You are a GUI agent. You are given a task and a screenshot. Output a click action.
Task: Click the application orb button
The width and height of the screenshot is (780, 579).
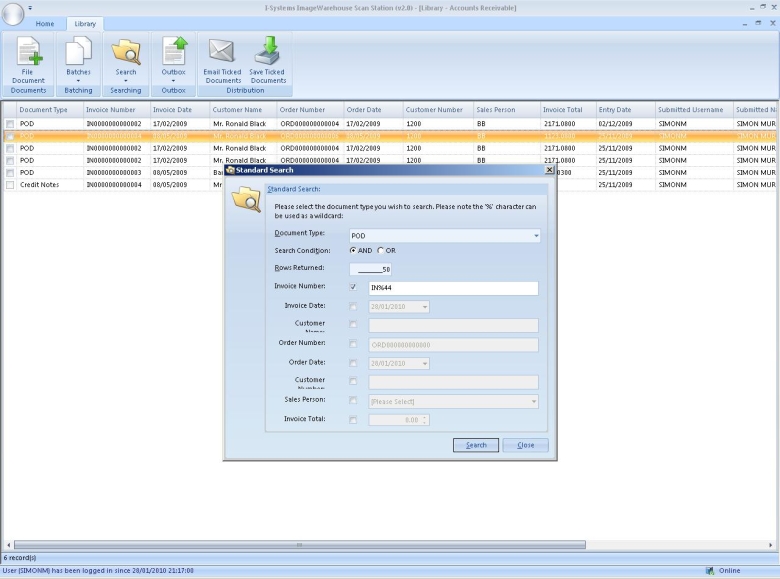[x=12, y=13]
